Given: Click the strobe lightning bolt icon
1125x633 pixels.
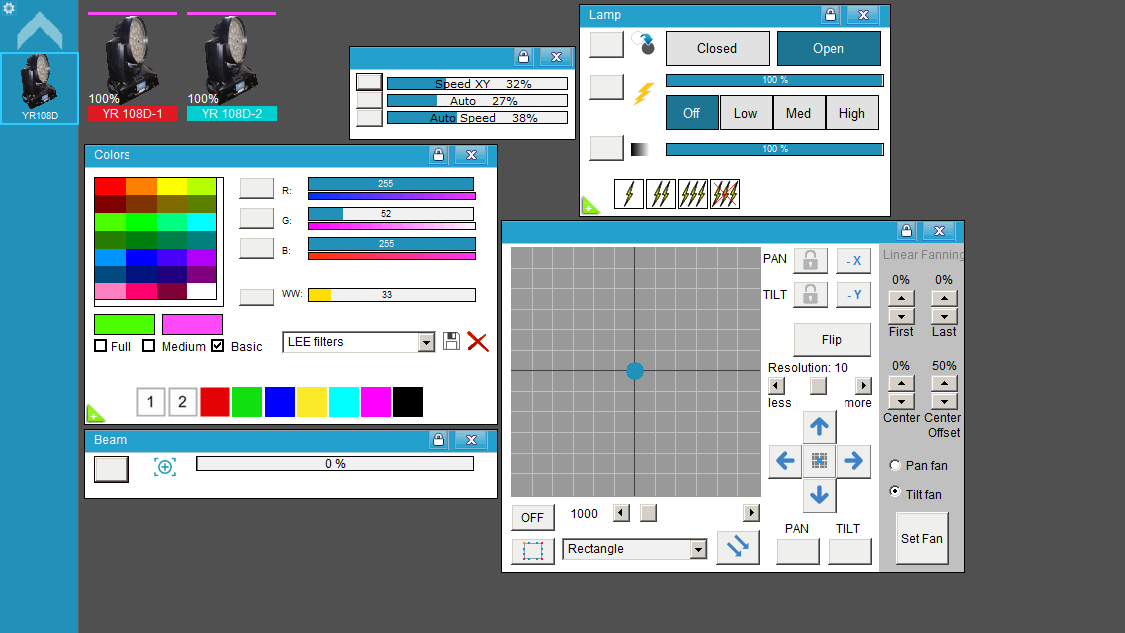Looking at the screenshot, I should click(644, 93).
